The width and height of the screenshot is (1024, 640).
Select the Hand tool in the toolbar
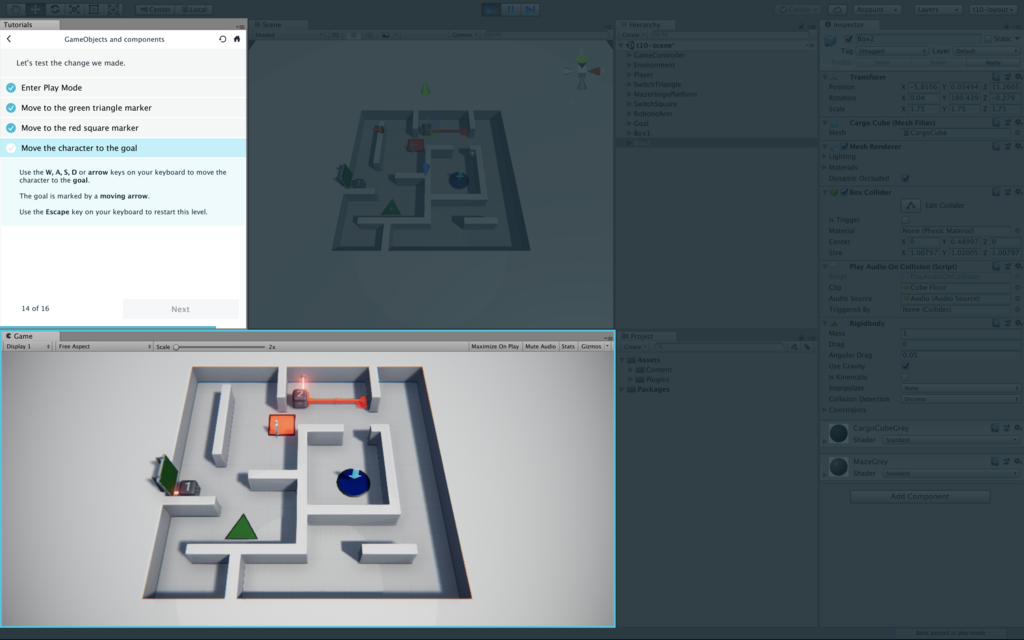[15, 9]
